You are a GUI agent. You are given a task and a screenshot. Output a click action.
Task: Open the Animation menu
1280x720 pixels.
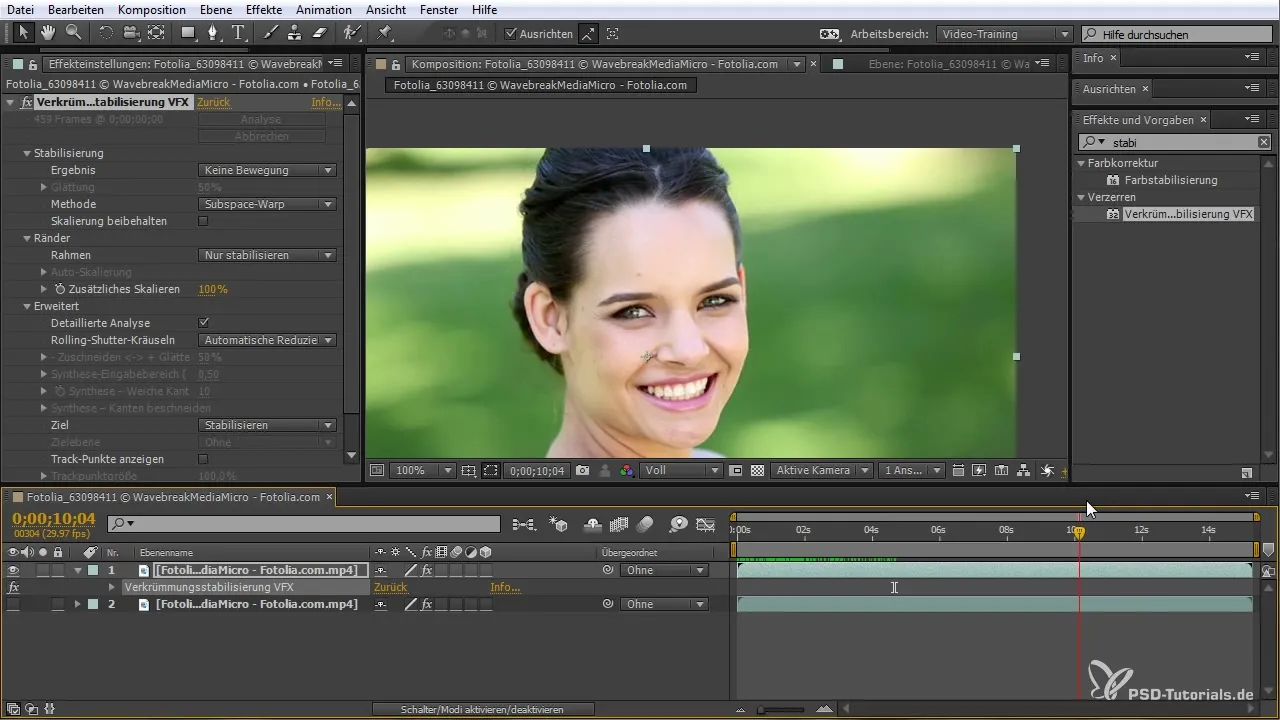(323, 9)
